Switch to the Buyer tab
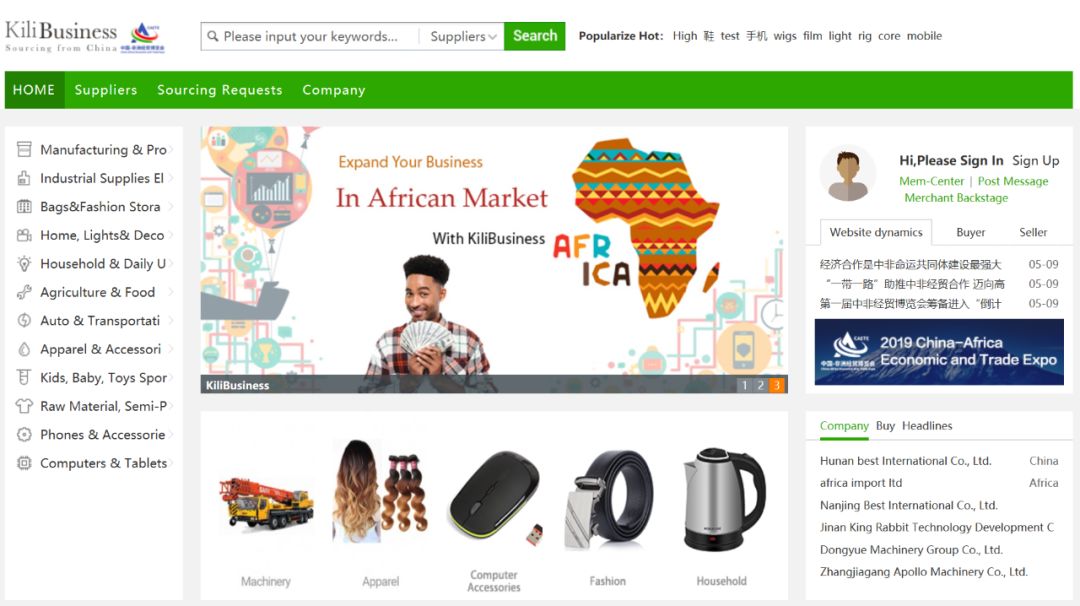The height and width of the screenshot is (606, 1080). click(970, 232)
